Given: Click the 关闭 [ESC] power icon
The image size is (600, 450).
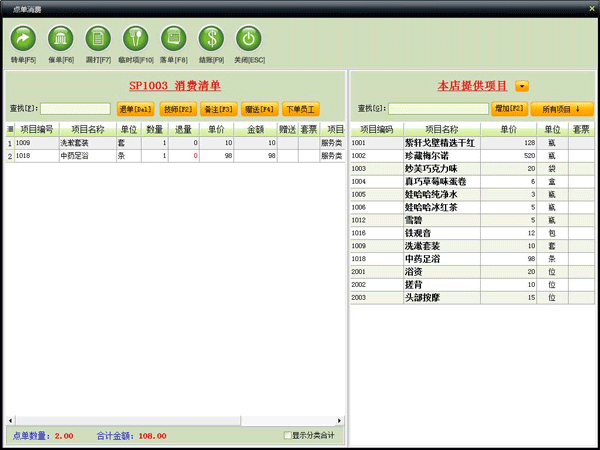Looking at the screenshot, I should [x=248, y=38].
